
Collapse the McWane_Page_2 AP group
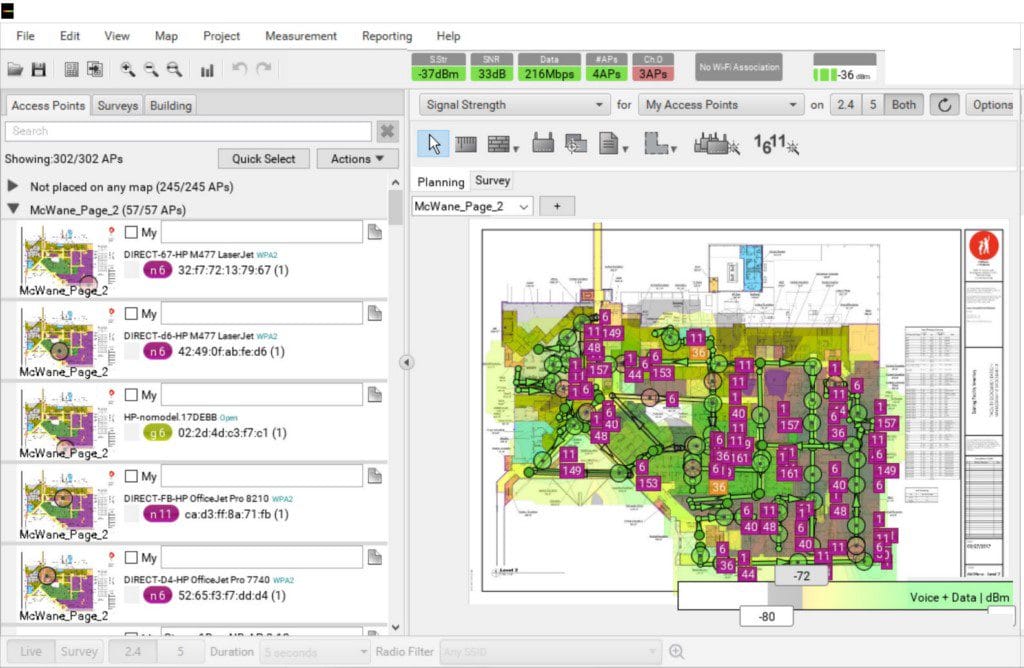(12, 210)
